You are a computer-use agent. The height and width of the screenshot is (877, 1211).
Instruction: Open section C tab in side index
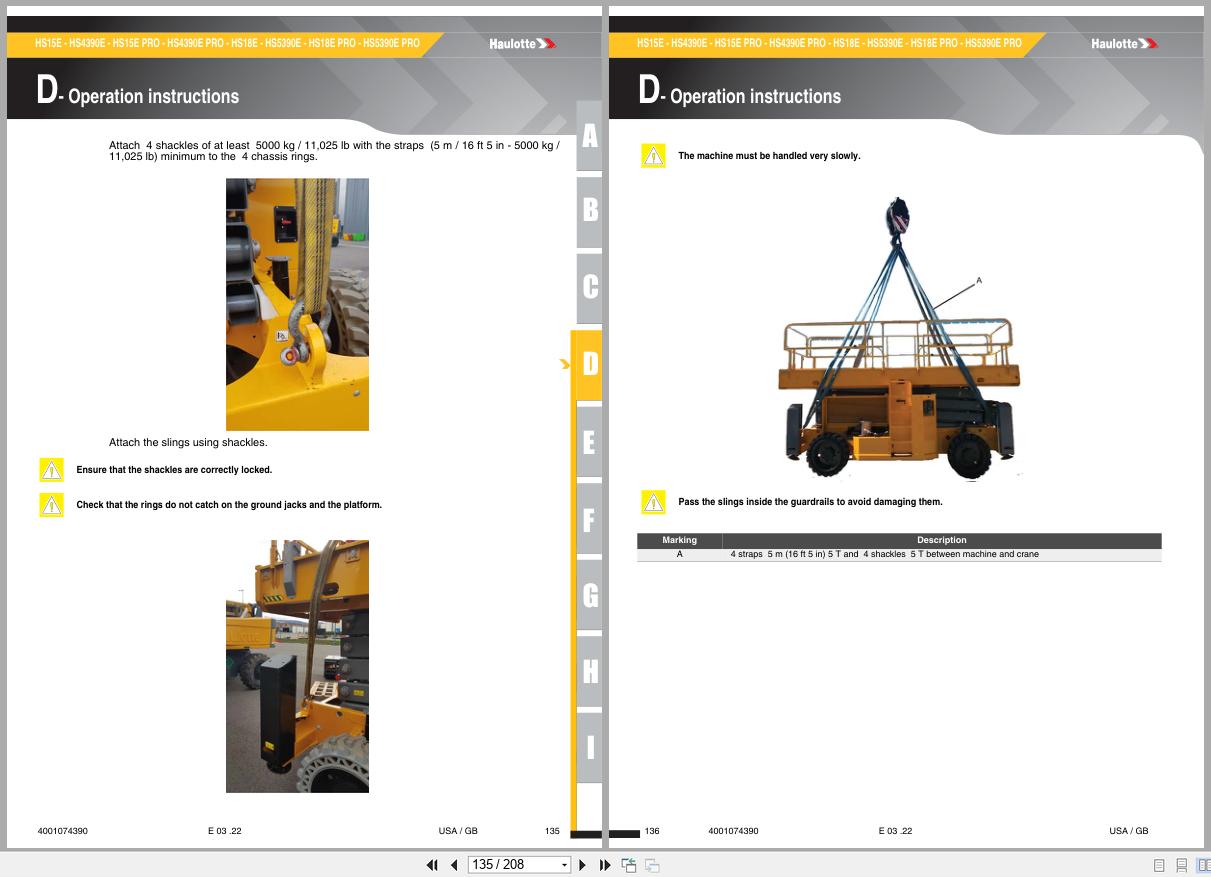click(589, 287)
